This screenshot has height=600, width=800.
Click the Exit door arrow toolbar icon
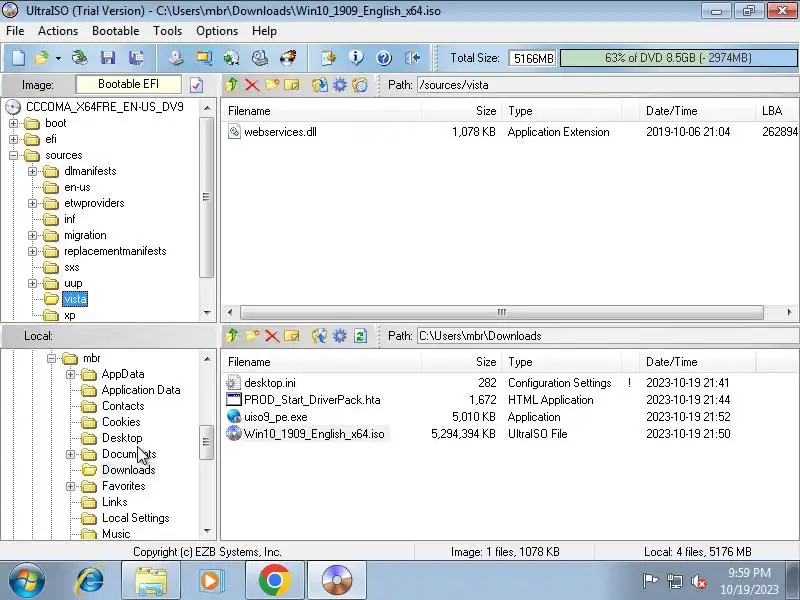pyautogui.click(x=412, y=58)
